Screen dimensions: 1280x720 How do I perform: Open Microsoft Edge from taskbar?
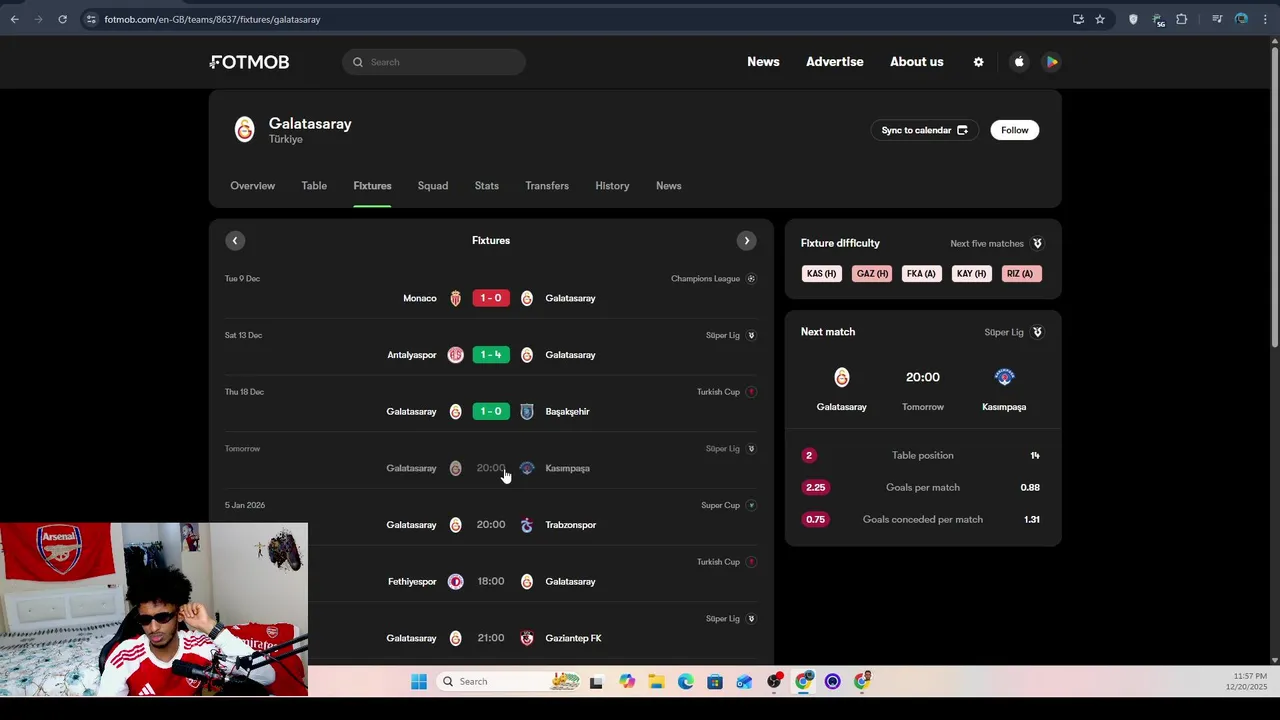coord(685,682)
